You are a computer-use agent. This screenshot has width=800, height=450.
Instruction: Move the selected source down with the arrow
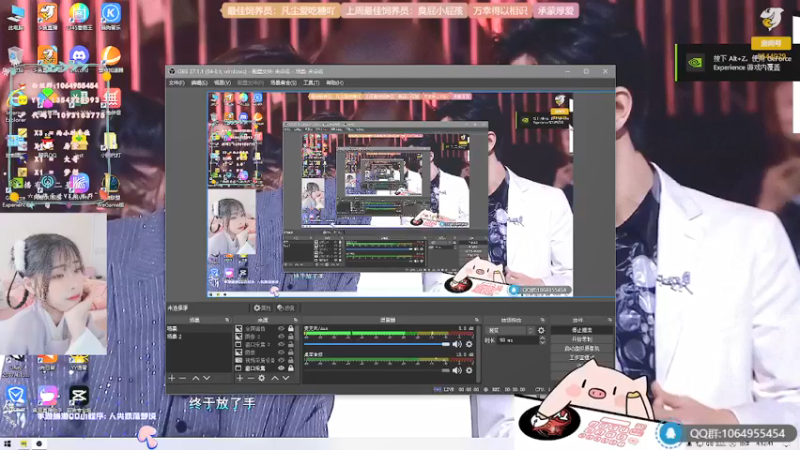(x=286, y=379)
